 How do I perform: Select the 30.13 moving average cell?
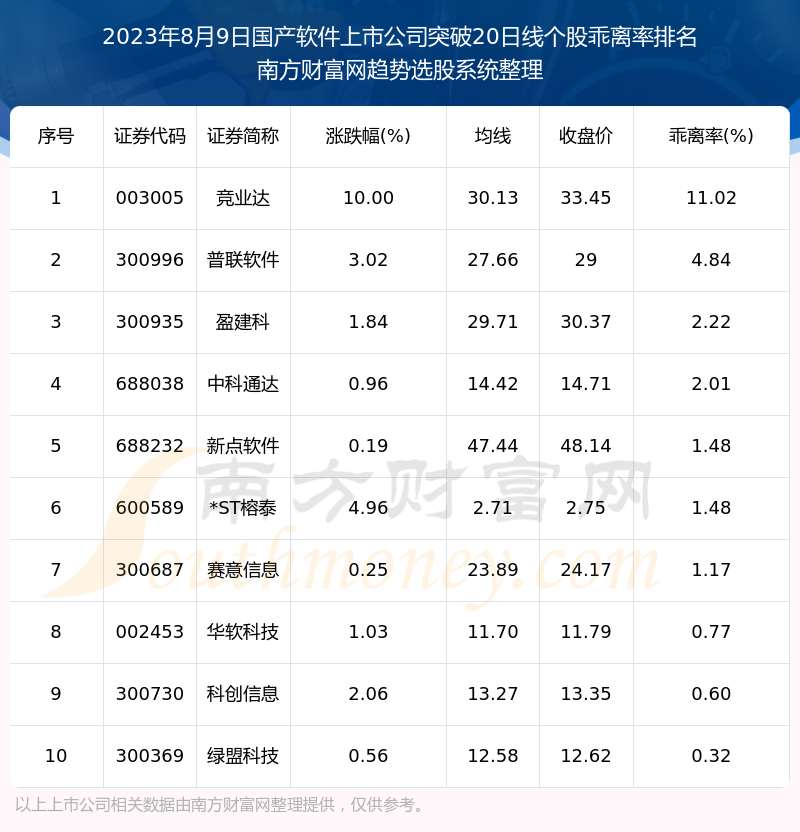[x=493, y=198]
